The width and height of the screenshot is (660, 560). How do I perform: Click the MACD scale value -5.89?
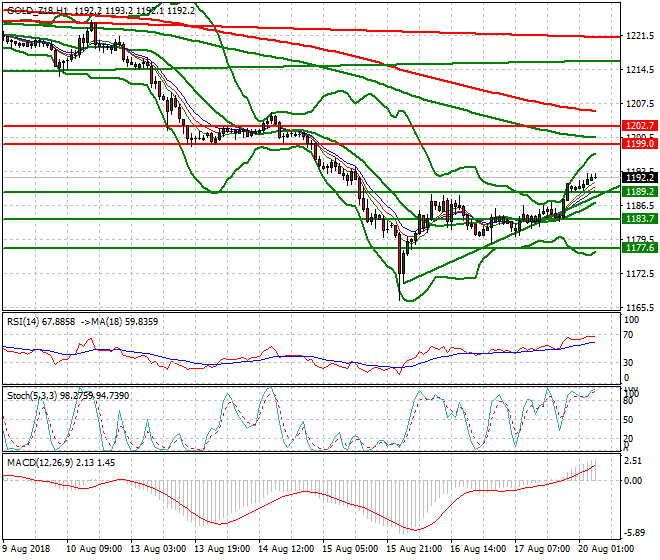pos(636,533)
